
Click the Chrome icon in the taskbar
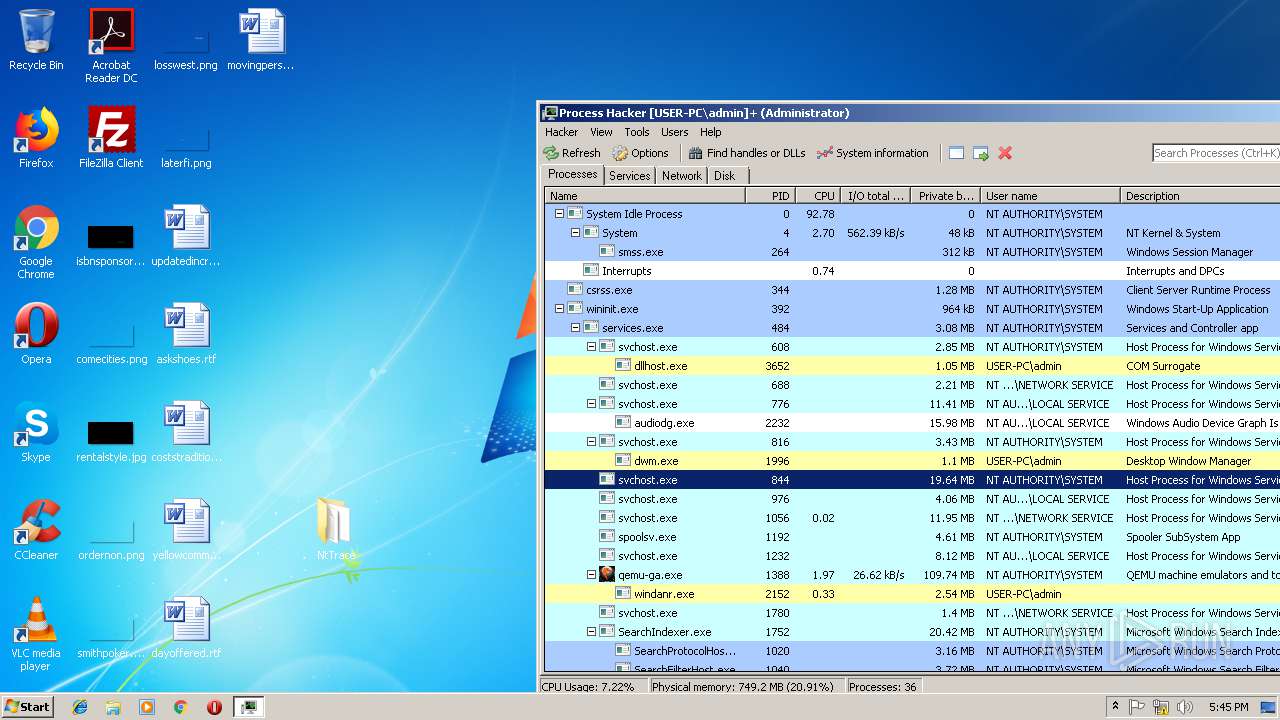pos(180,707)
